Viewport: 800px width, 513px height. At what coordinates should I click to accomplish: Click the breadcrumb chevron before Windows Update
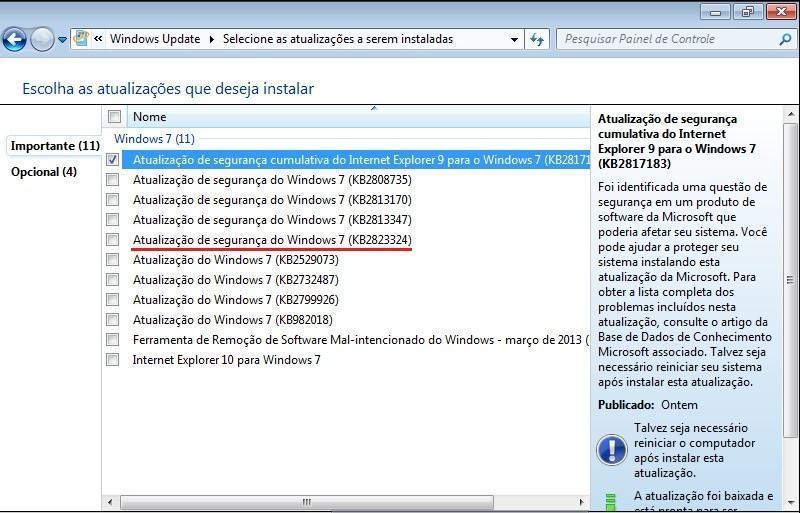coord(98,39)
